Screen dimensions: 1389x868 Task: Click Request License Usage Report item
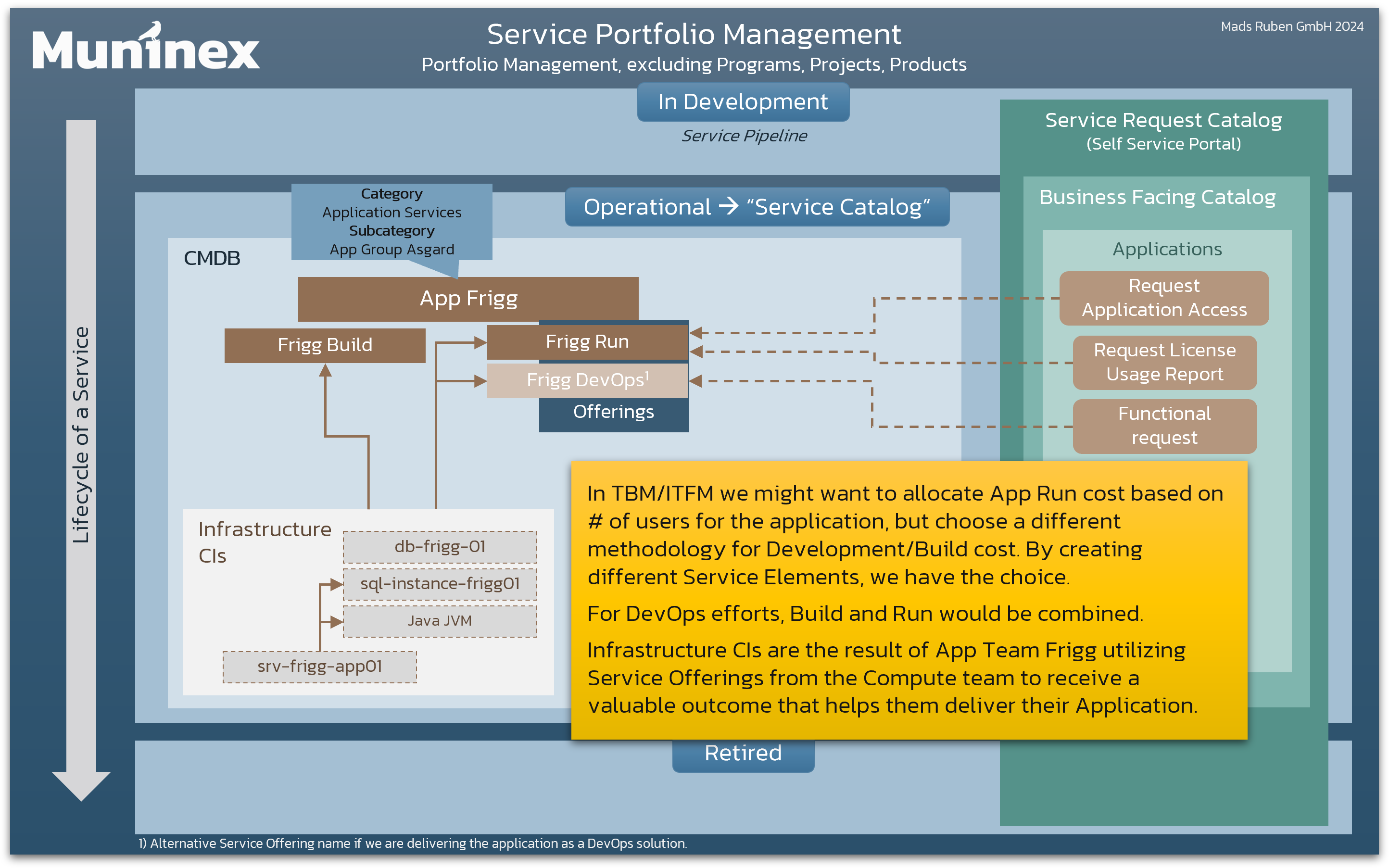click(x=1164, y=362)
